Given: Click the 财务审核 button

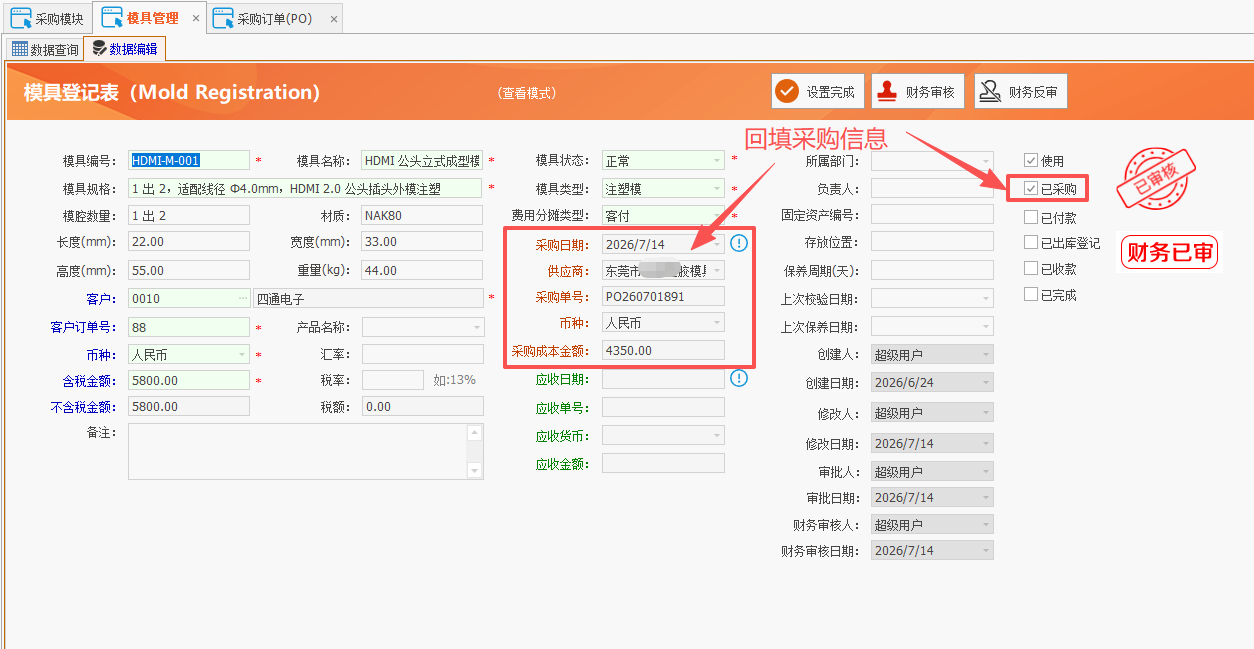Looking at the screenshot, I should (917, 91).
